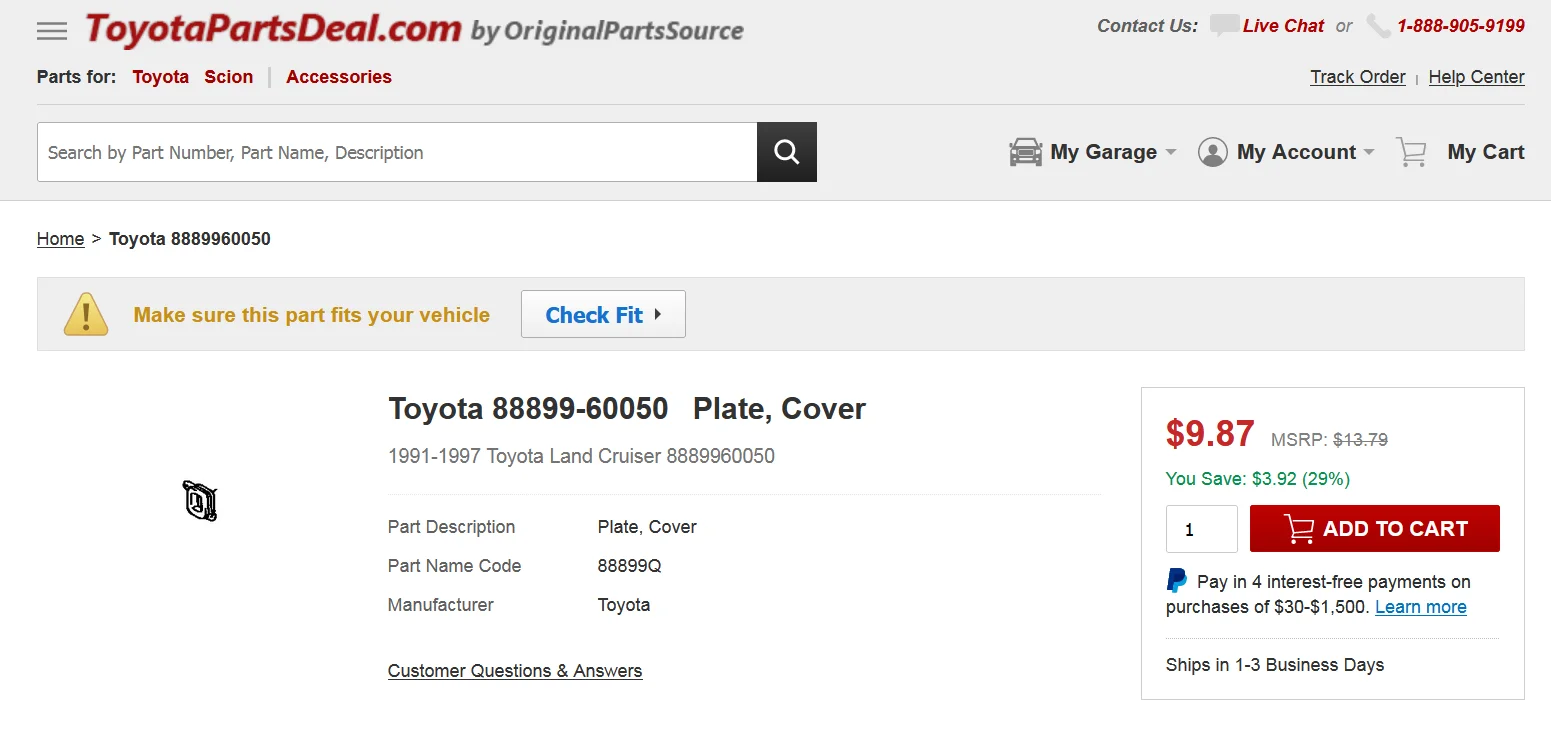Click the PayPal logo icon
1551x729 pixels.
point(1177,581)
